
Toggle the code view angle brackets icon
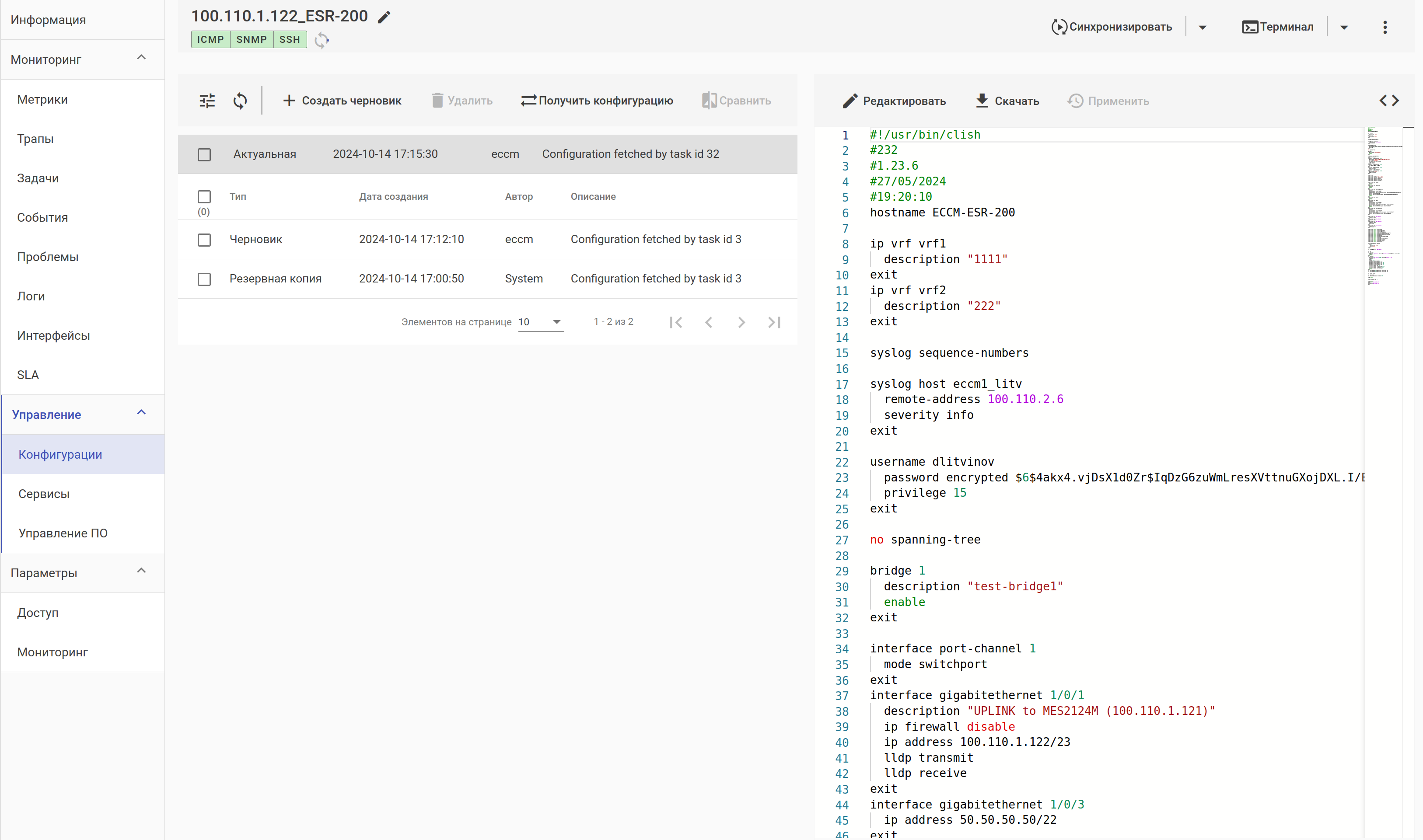[1389, 101]
